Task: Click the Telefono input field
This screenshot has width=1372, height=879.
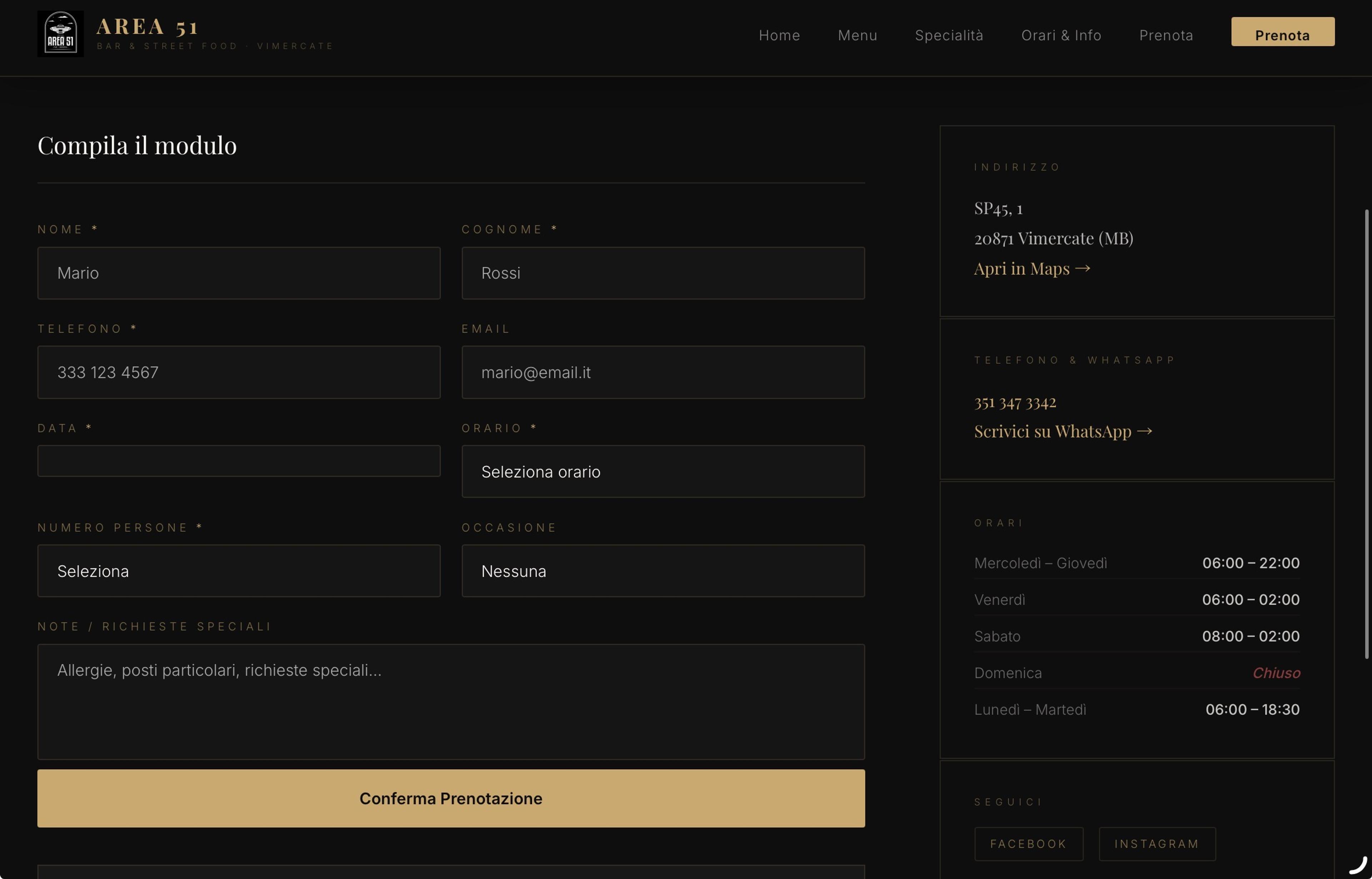Action: pyautogui.click(x=239, y=372)
